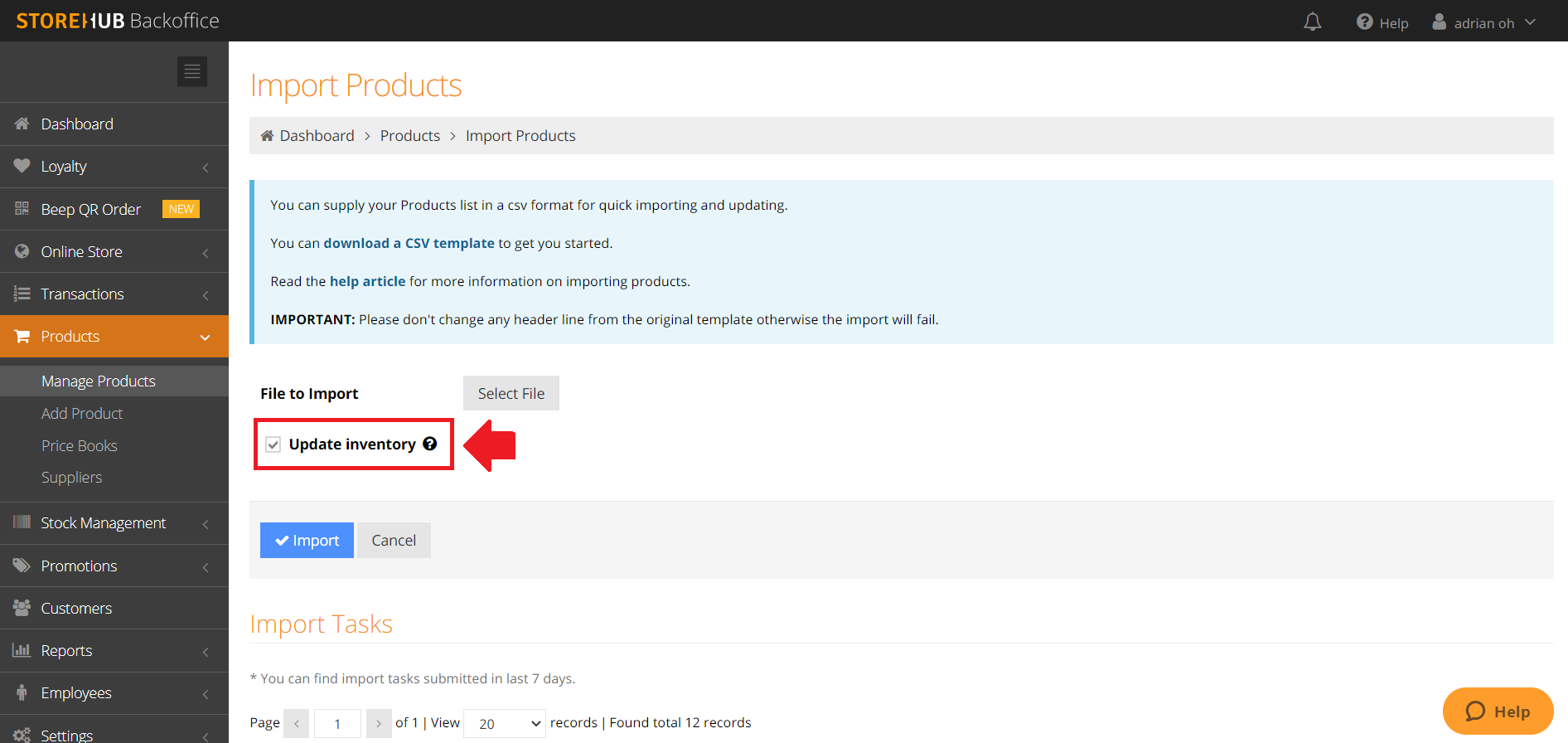Open the Help question-mark icon in header
This screenshot has height=743, width=1568.
(x=1365, y=22)
